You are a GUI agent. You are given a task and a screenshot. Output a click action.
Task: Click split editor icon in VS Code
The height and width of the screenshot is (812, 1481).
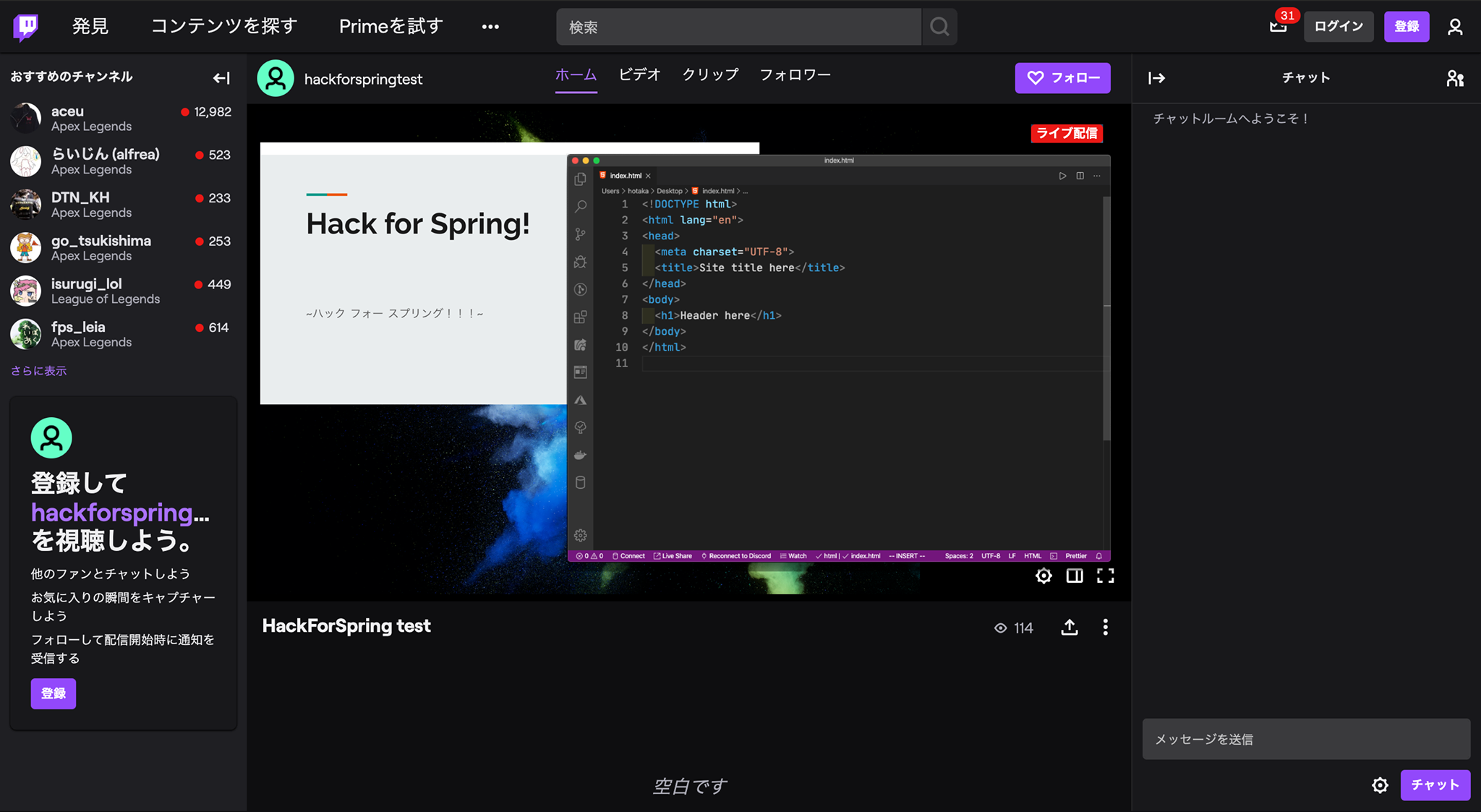coord(1080,176)
